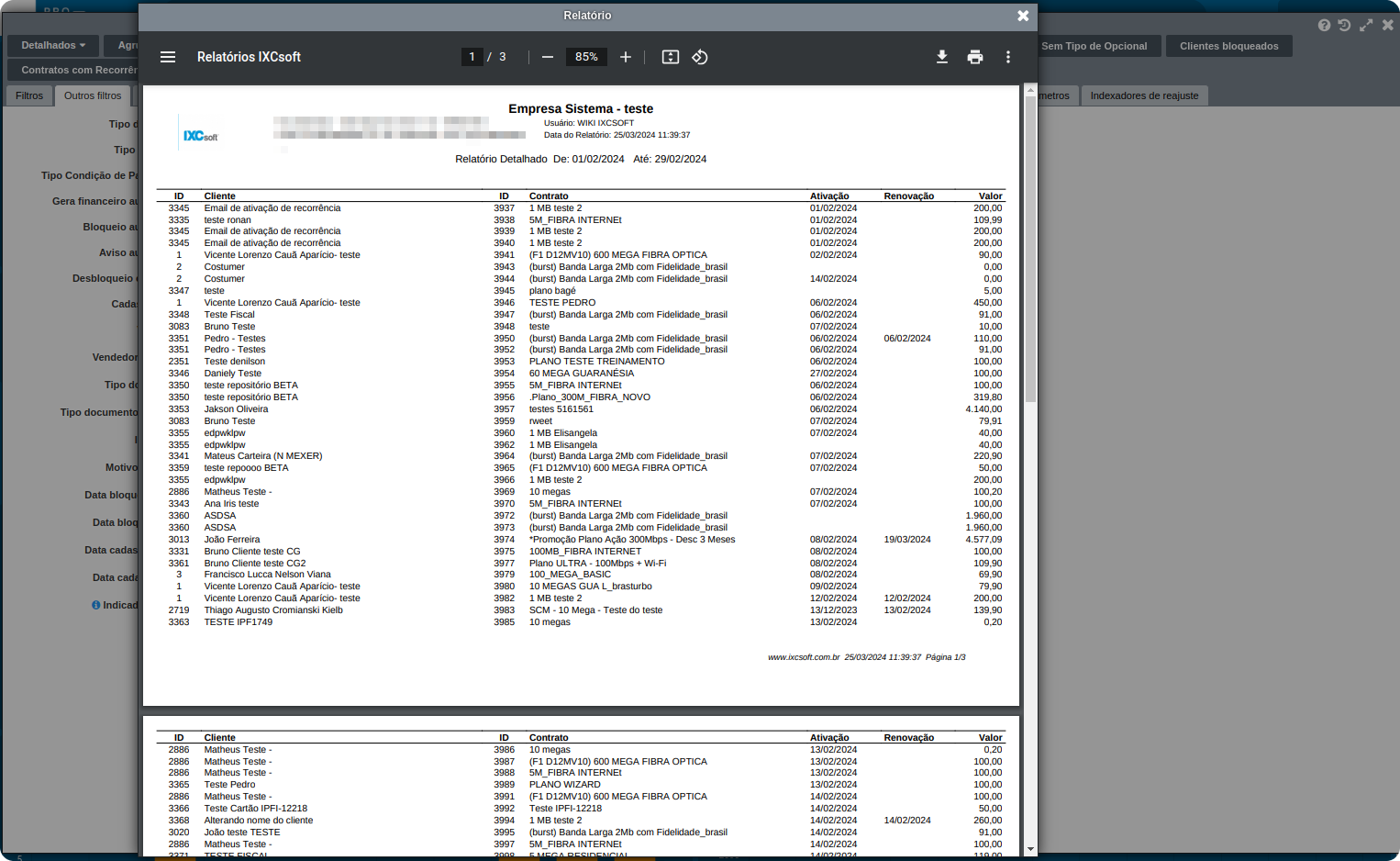Click contract 60 MEGA GUARANÉSIA
This screenshot has height=861, width=1400.
582,374
